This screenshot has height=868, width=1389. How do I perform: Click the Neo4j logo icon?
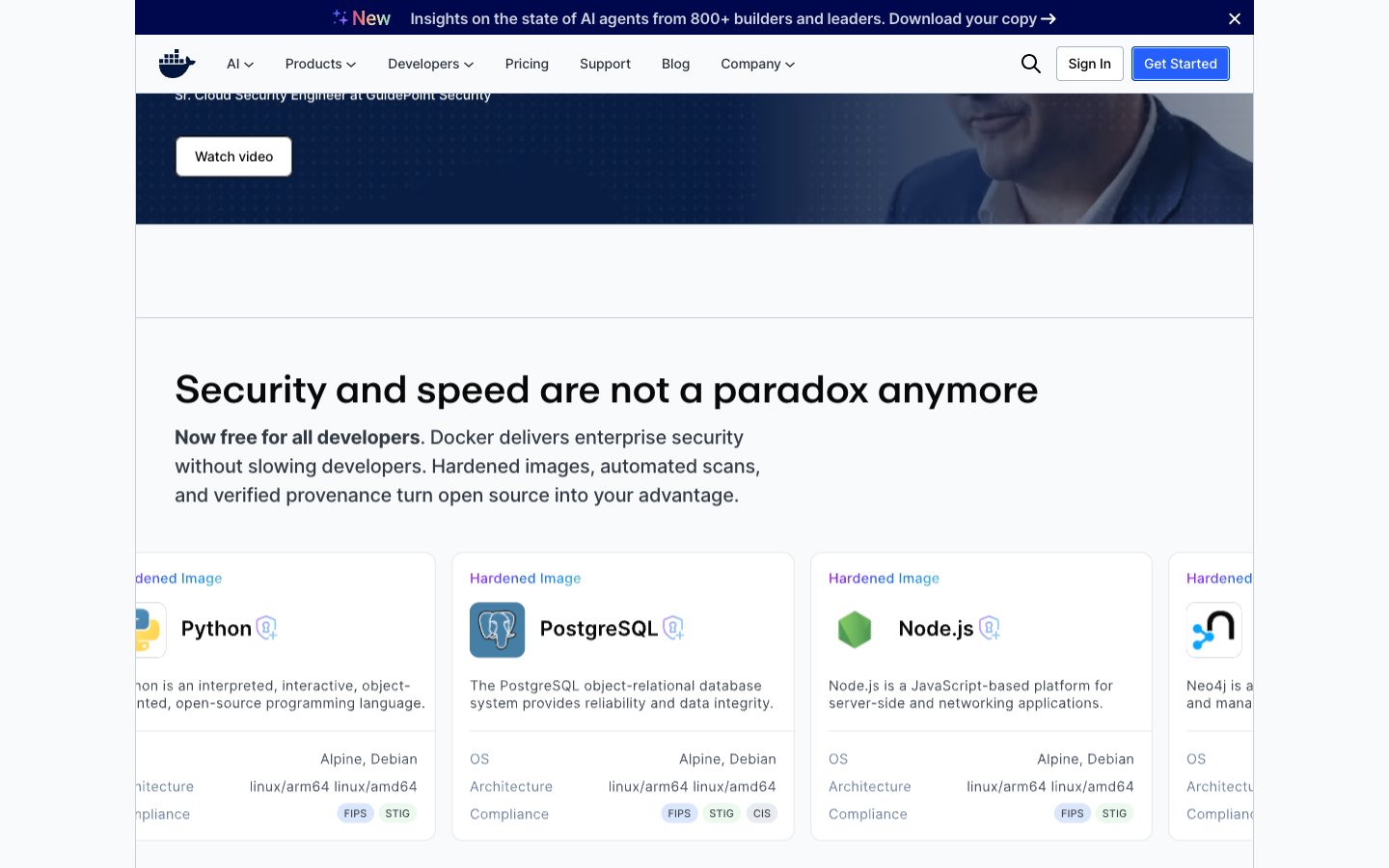1213,630
